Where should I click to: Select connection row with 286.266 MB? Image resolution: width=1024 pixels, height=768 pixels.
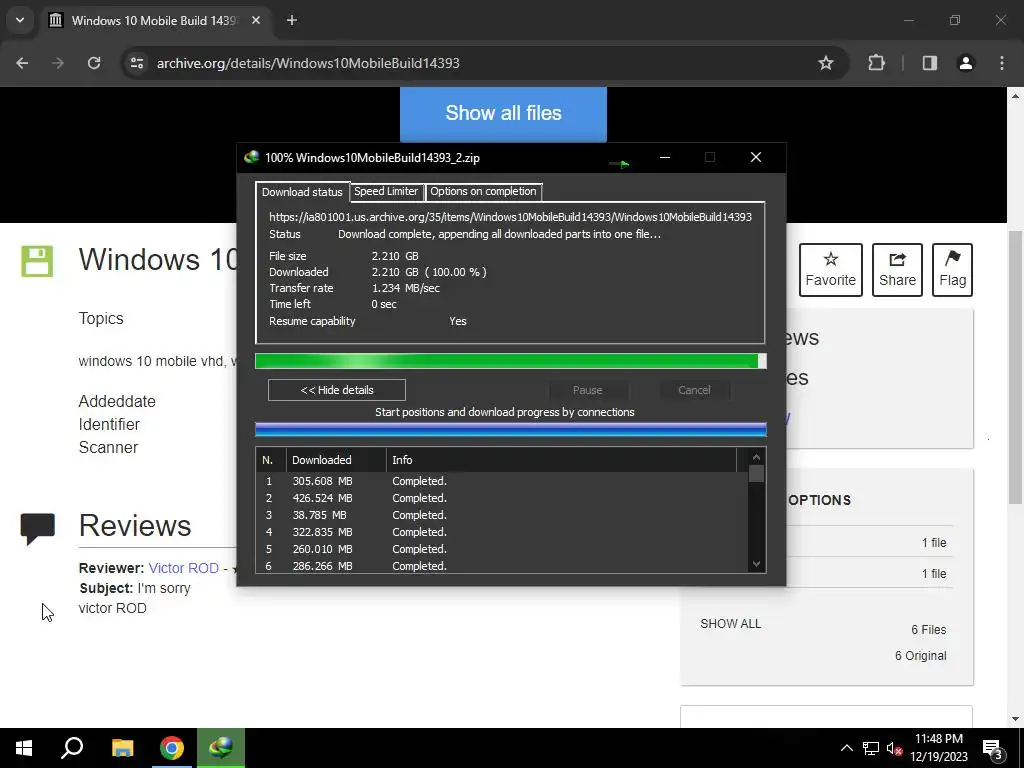click(502, 566)
